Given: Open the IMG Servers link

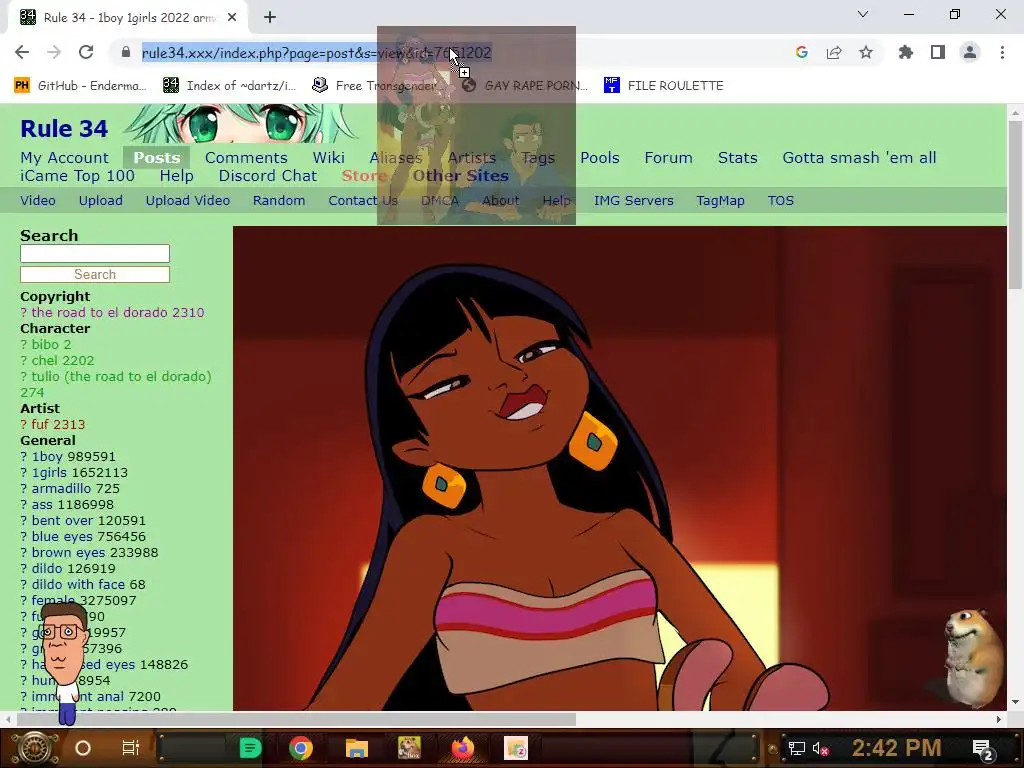Looking at the screenshot, I should click(x=633, y=200).
